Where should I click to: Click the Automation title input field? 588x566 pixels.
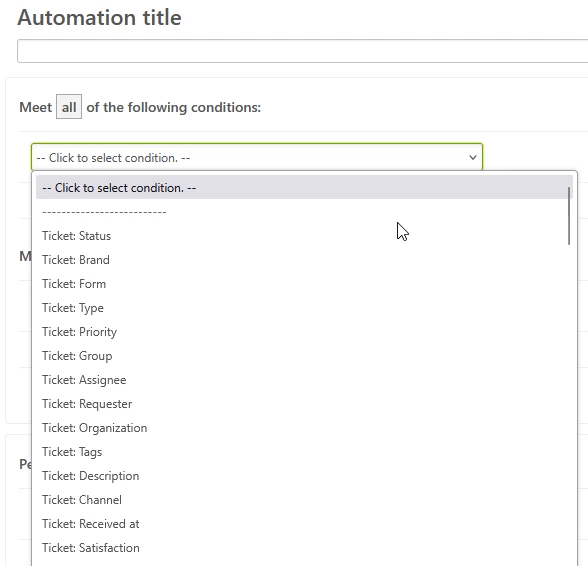pos(302,51)
